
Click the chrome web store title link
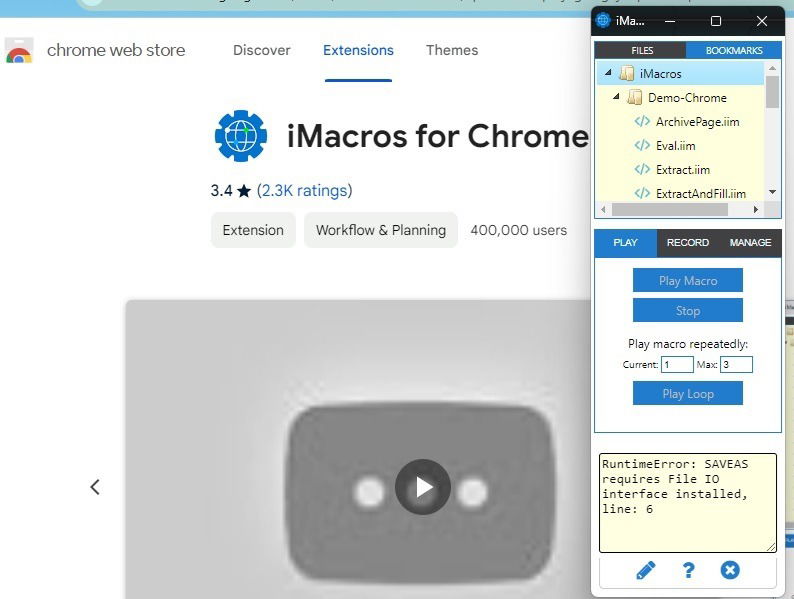point(116,50)
